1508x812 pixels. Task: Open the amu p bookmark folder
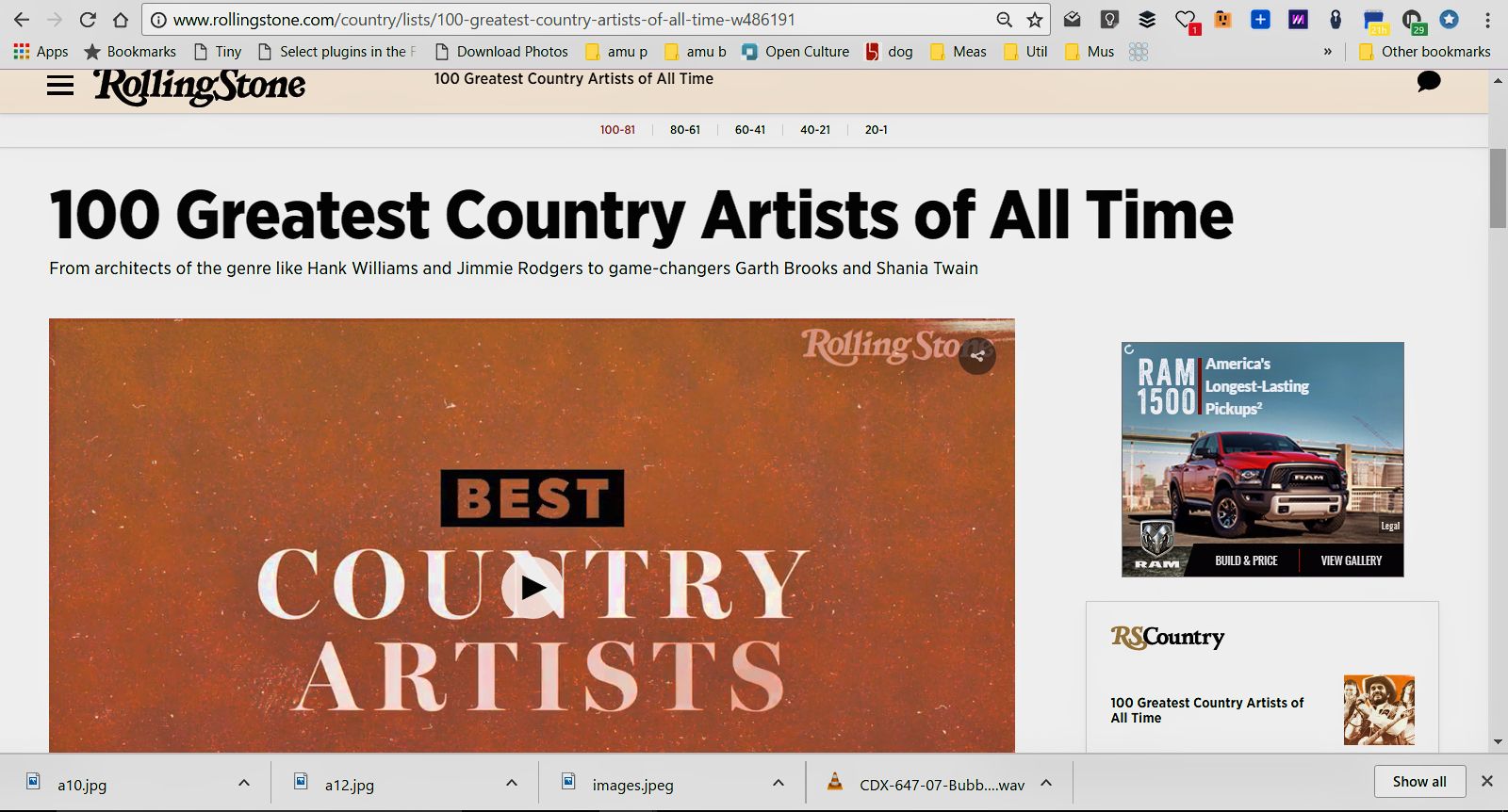tap(616, 52)
